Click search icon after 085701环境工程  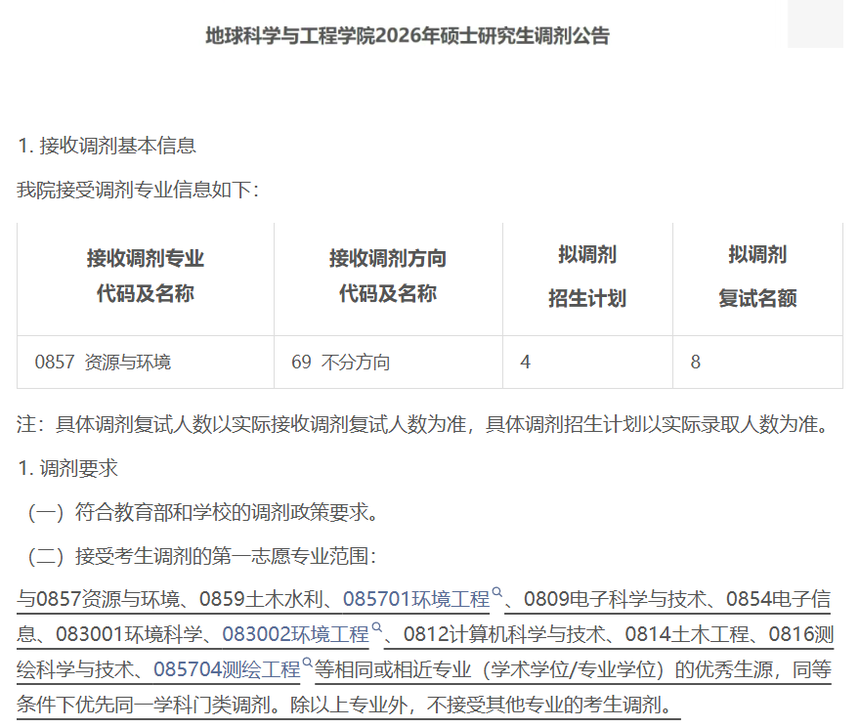pos(497,593)
